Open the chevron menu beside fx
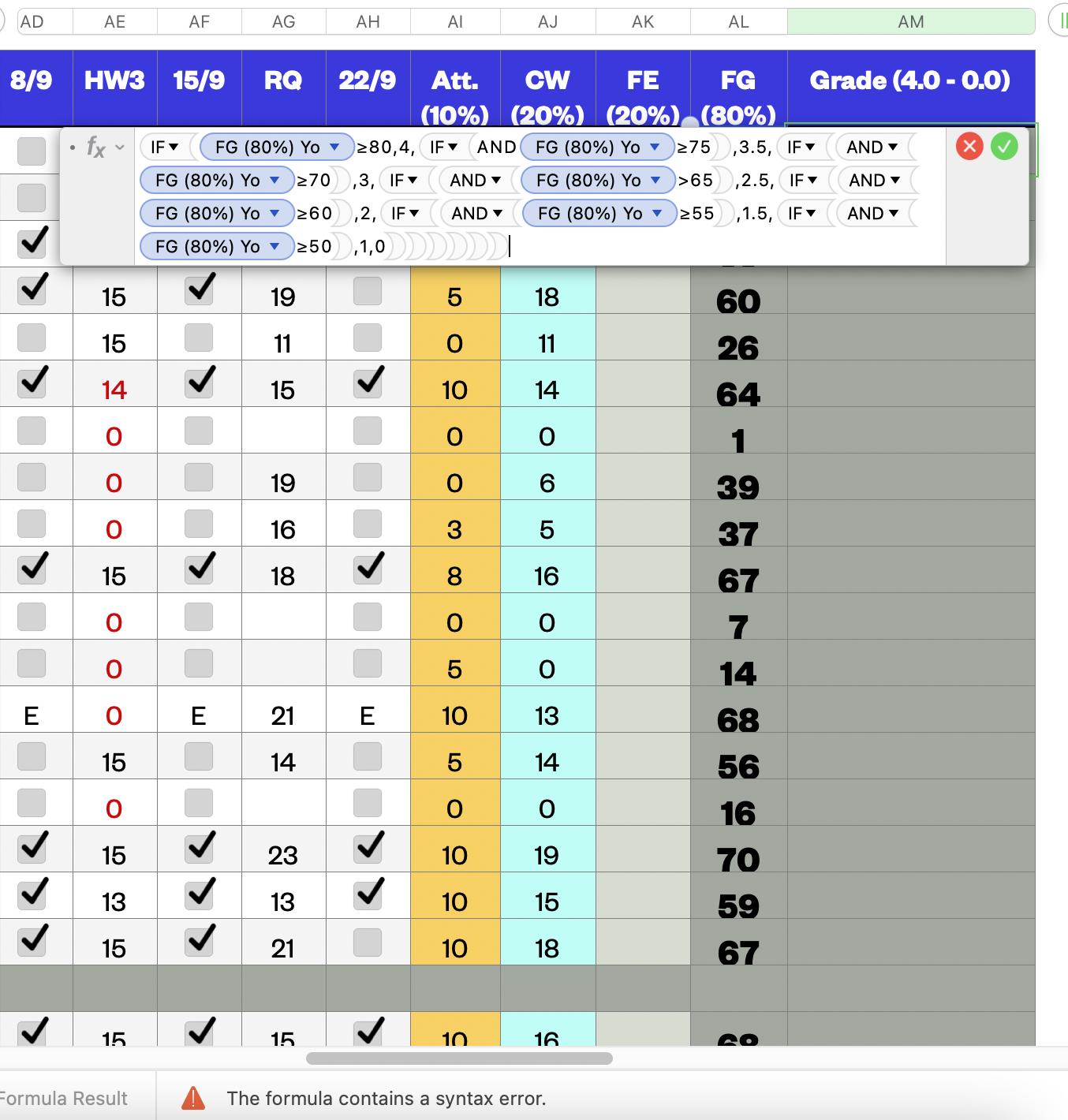The height and width of the screenshot is (1120, 1068). click(x=120, y=147)
